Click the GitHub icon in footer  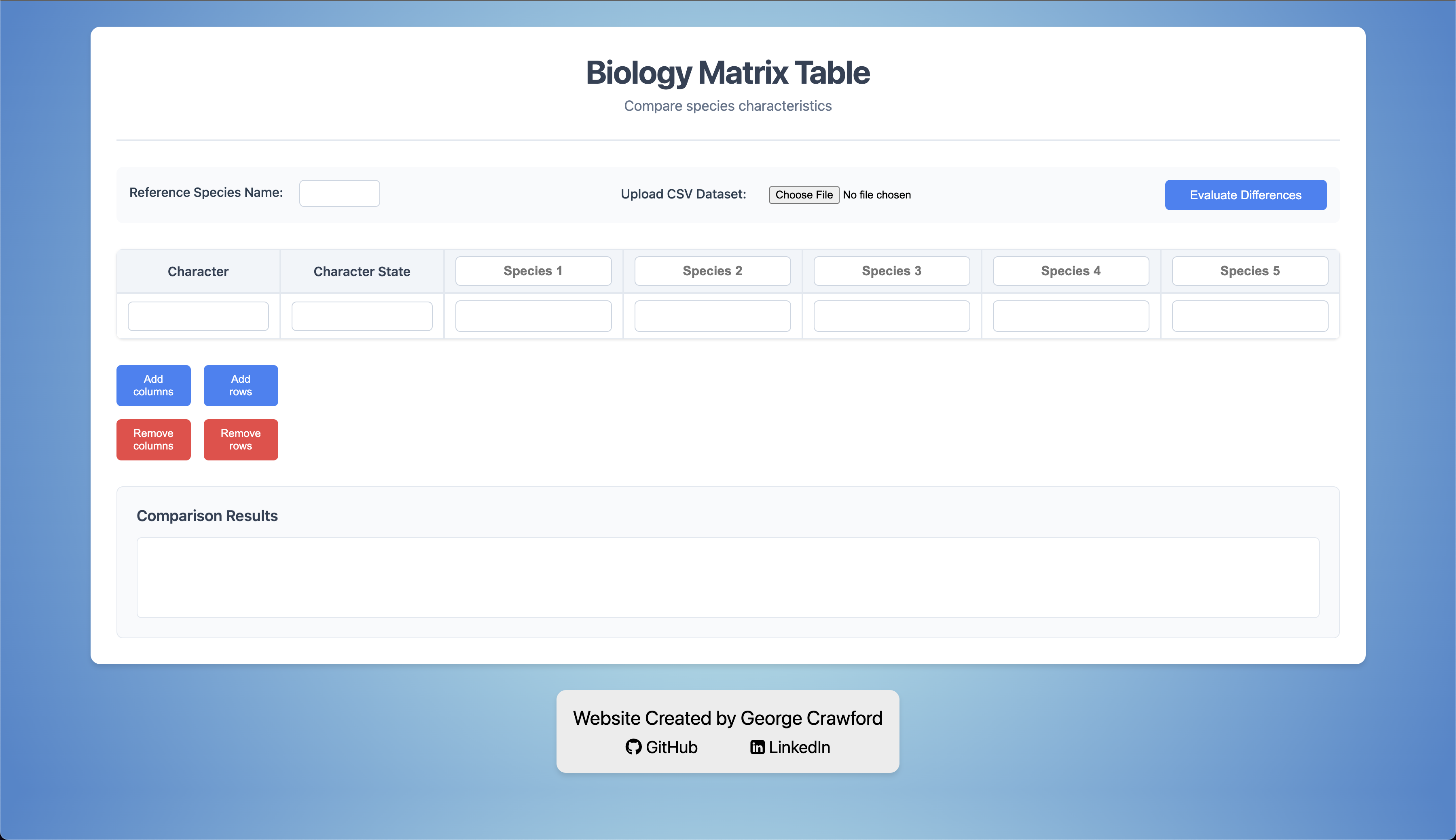pos(633,747)
